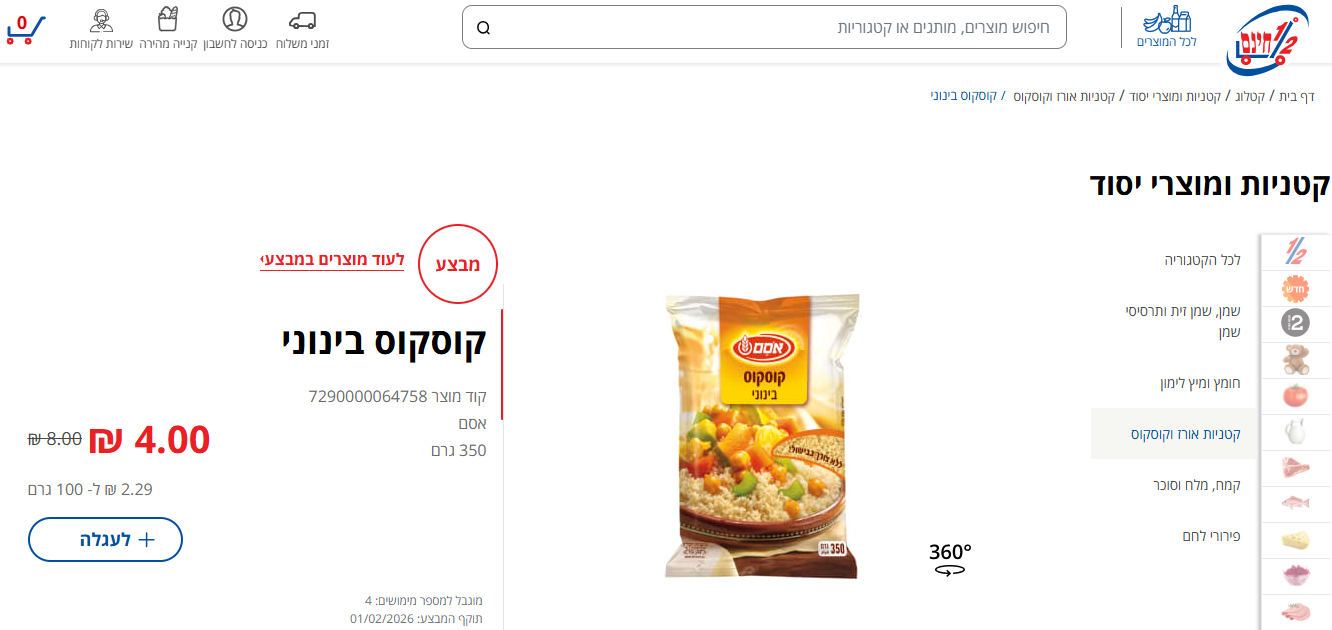Image resolution: width=1332 pixels, height=630 pixels.
Task: Select teddy bear category icon in sidebar
Action: click(1296, 359)
